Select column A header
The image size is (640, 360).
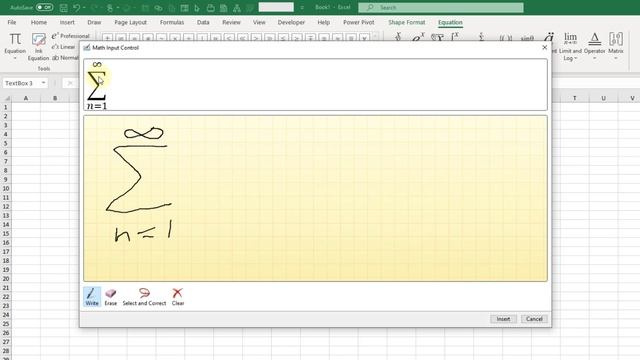tap(26, 98)
